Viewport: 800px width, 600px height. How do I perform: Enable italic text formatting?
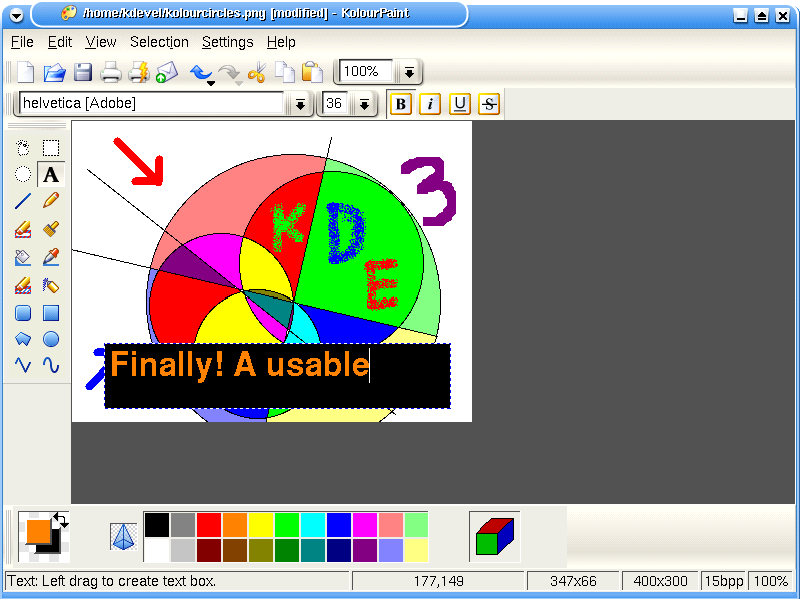(x=429, y=103)
